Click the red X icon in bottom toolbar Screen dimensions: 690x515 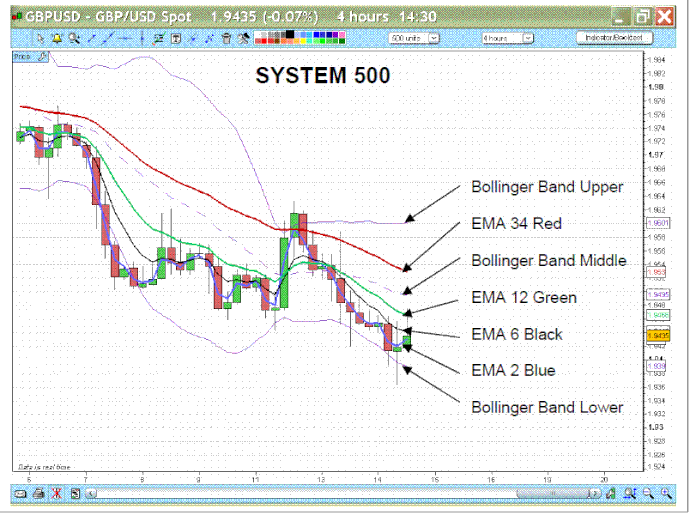click(57, 494)
